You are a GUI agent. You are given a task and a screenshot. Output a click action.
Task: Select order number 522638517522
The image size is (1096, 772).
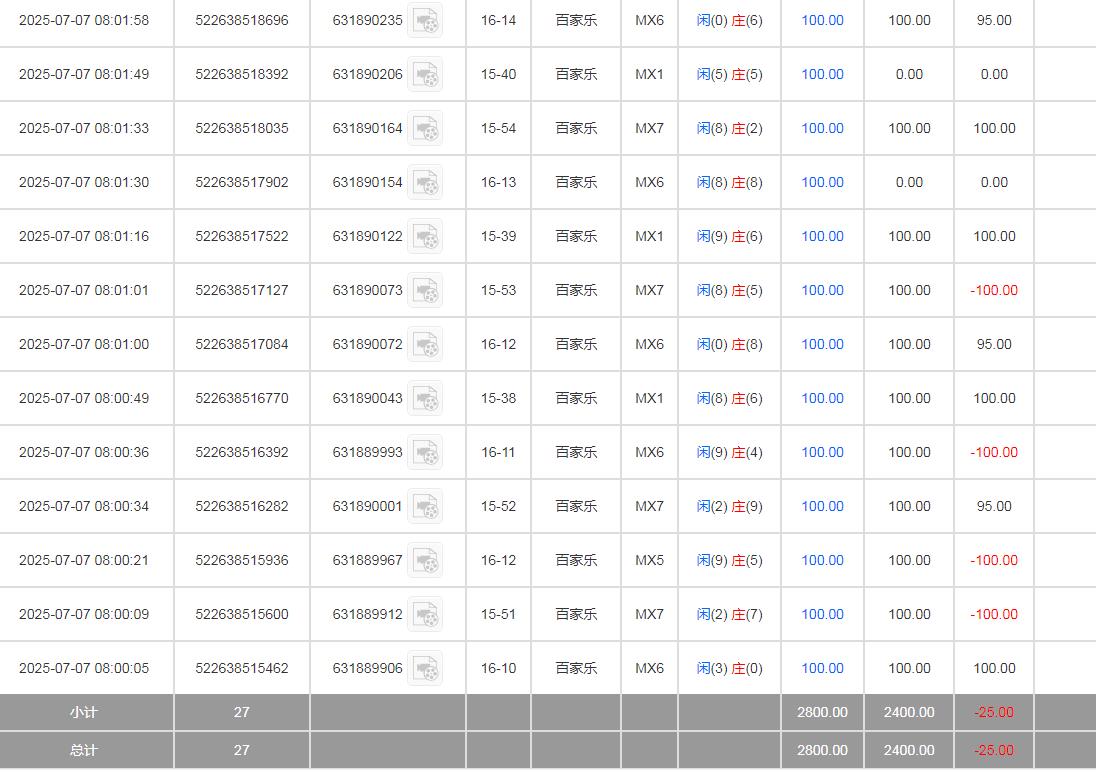coord(242,236)
